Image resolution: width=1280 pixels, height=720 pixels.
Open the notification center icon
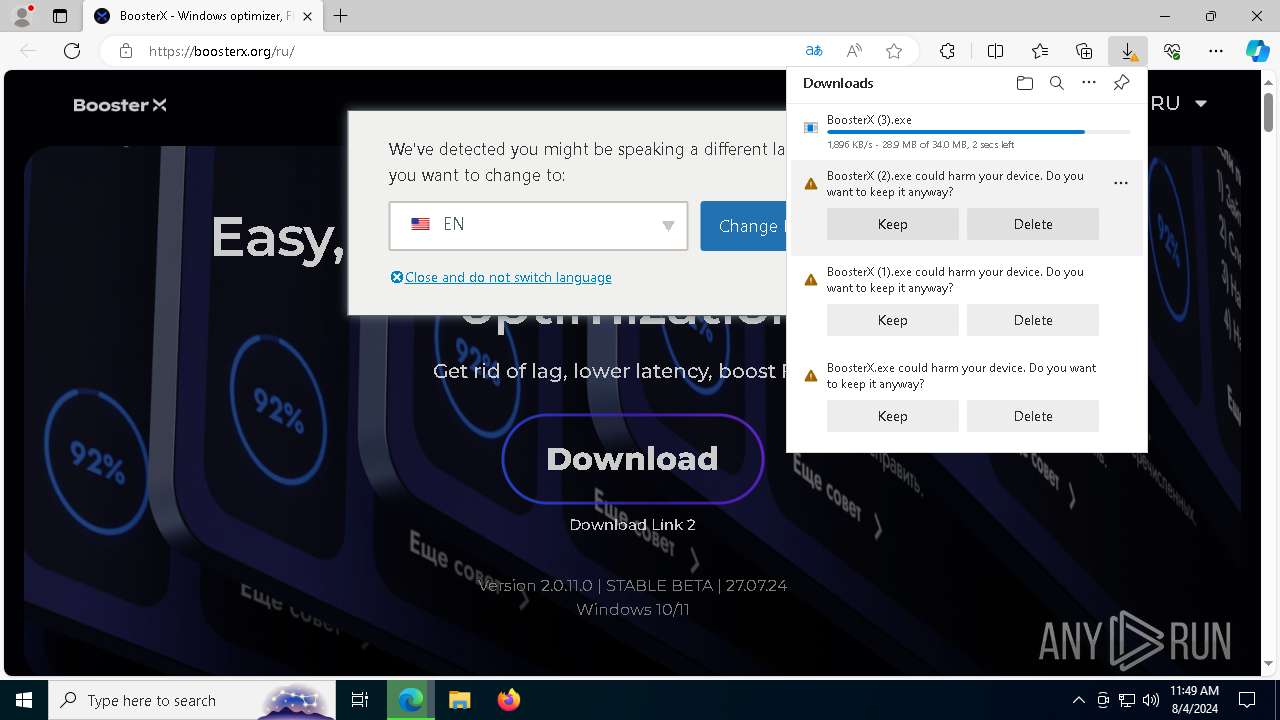1247,700
